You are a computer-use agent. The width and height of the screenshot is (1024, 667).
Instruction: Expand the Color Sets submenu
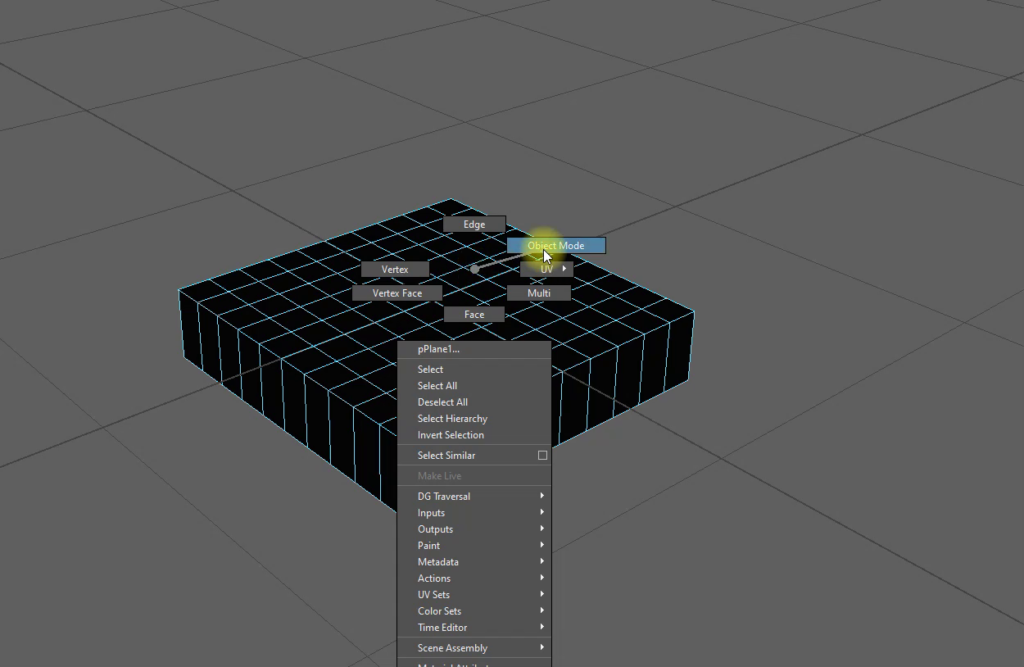click(x=474, y=611)
